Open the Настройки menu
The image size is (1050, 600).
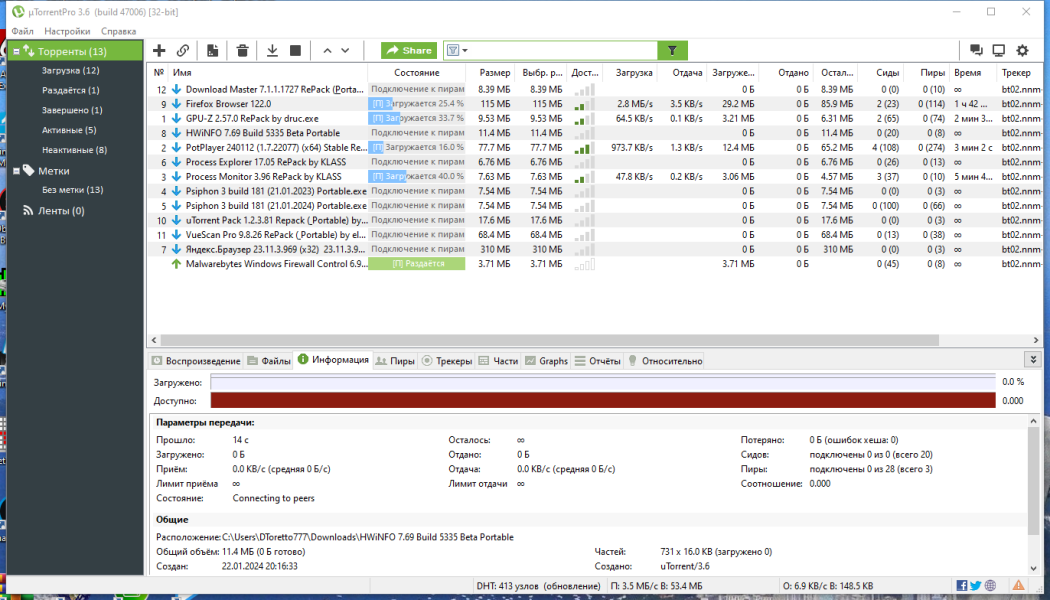67,31
